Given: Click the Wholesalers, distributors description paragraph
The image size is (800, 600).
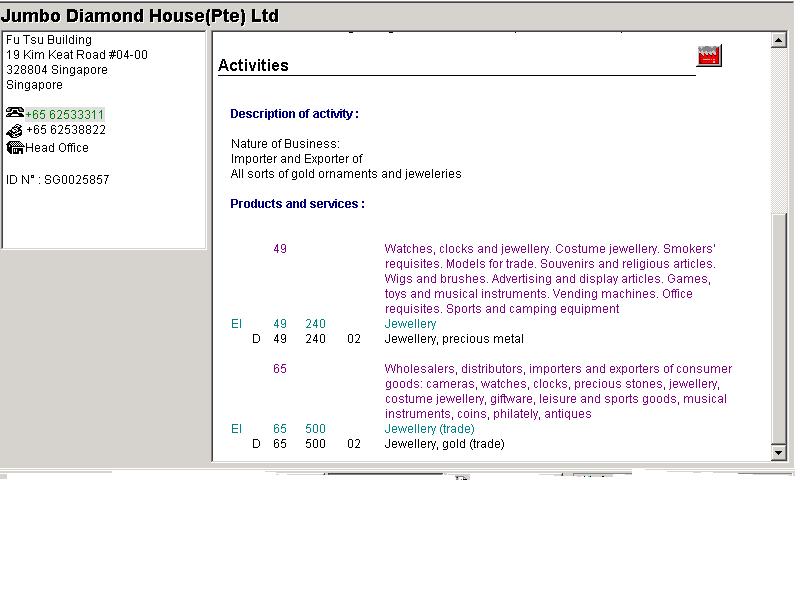Looking at the screenshot, I should coord(556,391).
